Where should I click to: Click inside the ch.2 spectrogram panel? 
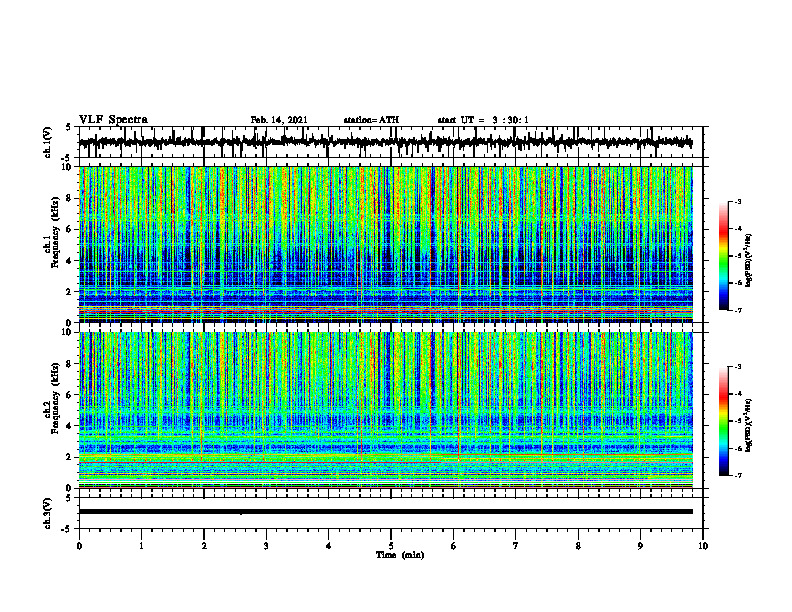[x=385, y=410]
